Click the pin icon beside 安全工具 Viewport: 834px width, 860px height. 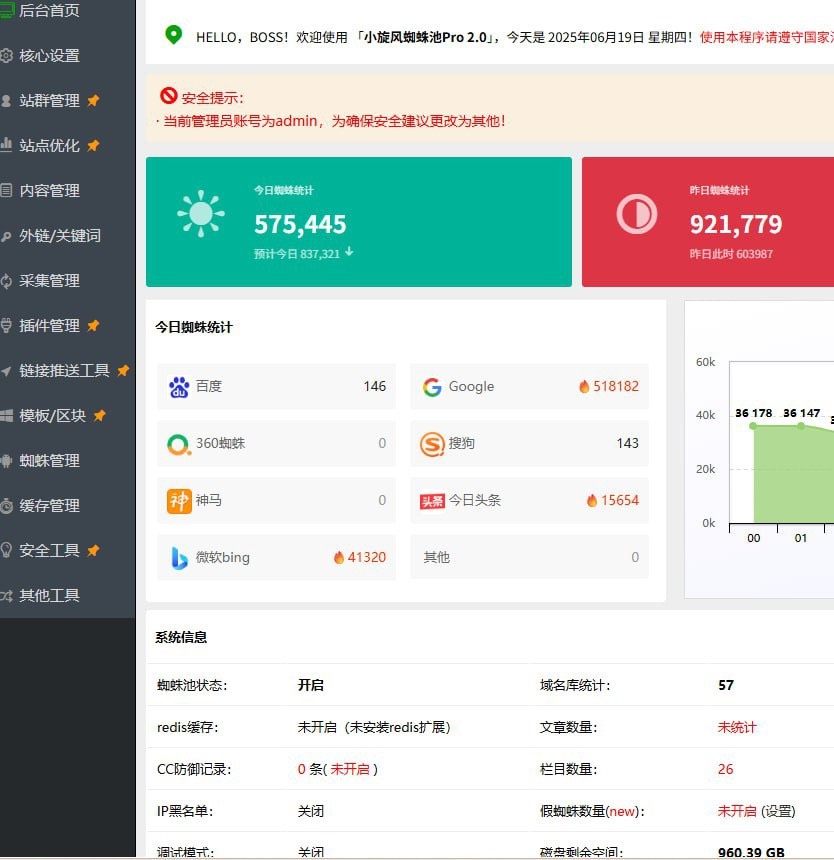[x=93, y=550]
